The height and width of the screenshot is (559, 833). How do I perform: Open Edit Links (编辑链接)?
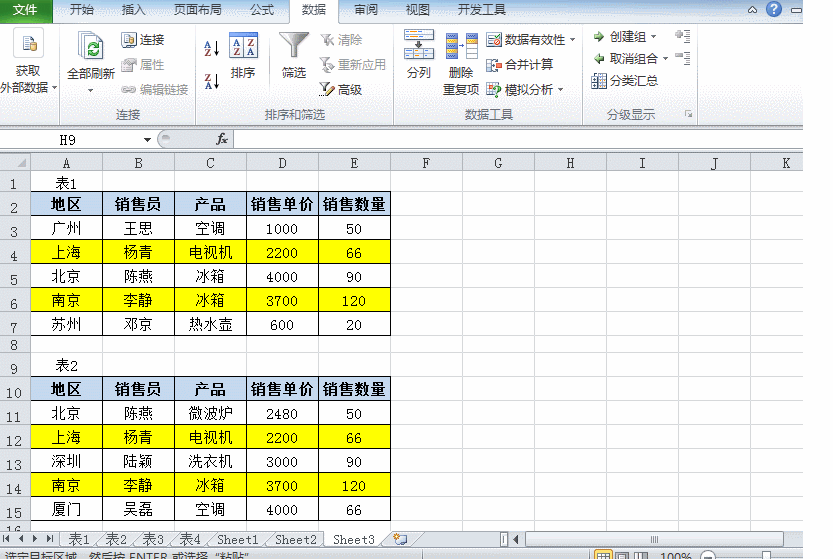(x=155, y=90)
